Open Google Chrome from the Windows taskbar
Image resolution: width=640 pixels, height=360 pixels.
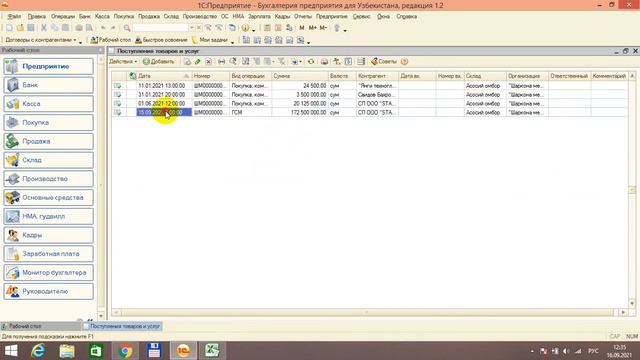(x=125, y=351)
